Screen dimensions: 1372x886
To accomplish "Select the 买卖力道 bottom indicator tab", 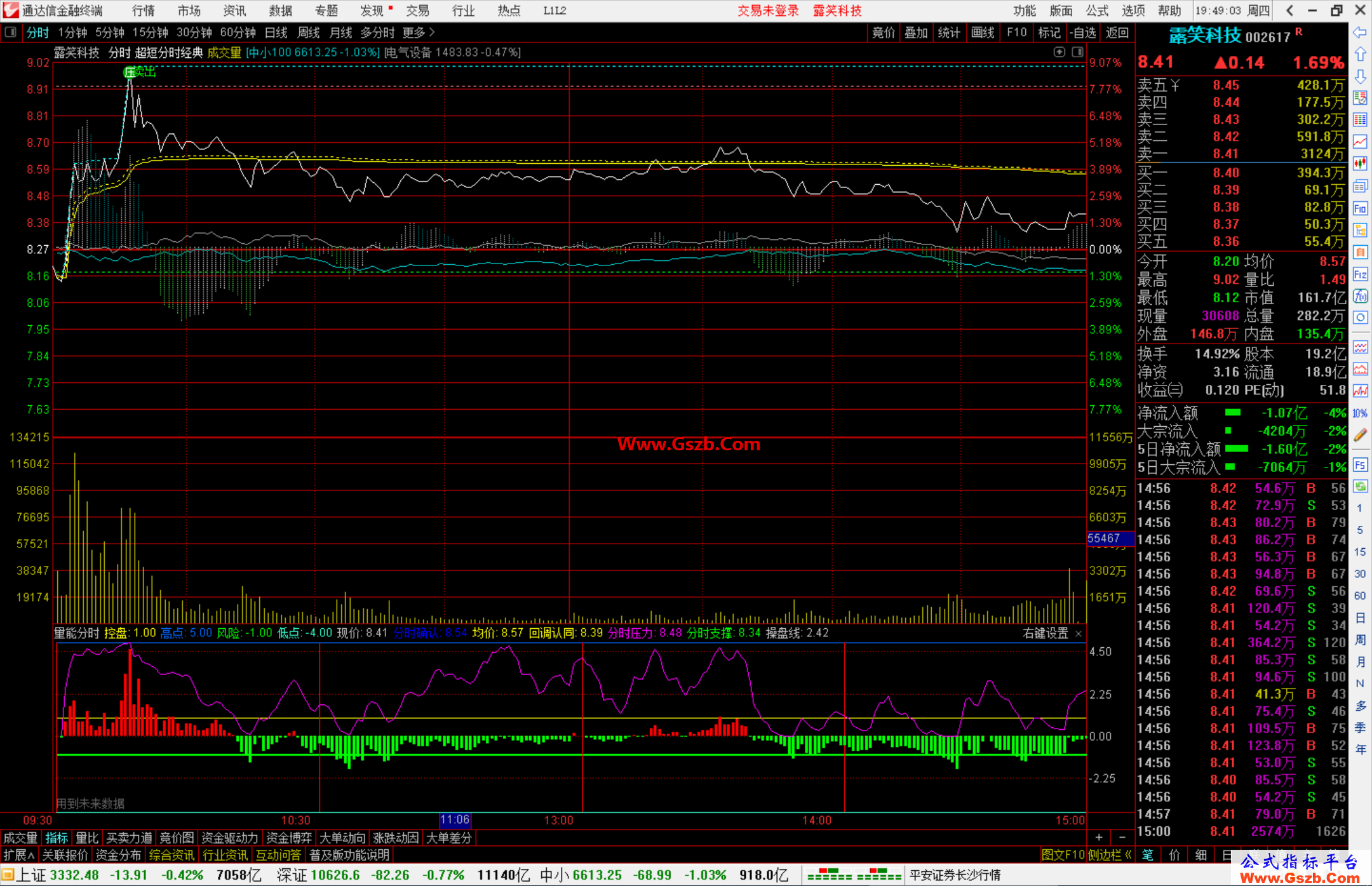I will coord(129,838).
